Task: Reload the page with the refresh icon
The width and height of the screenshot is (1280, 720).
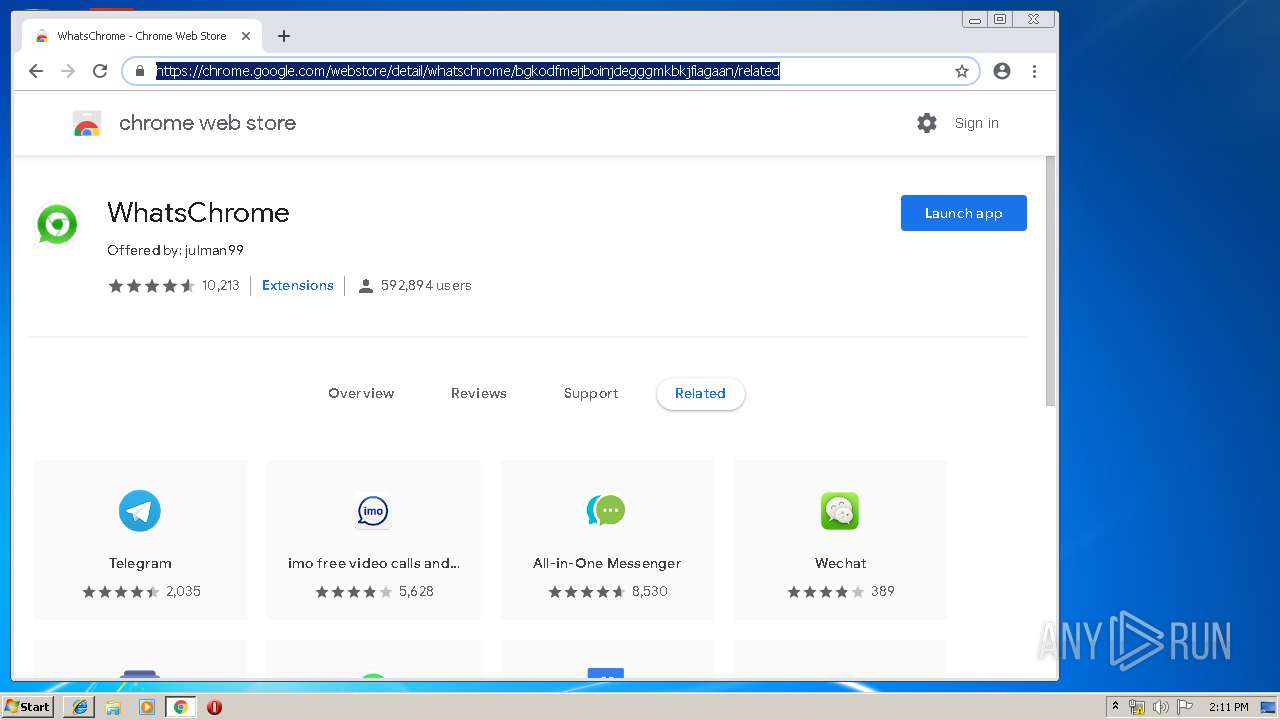Action: point(100,71)
